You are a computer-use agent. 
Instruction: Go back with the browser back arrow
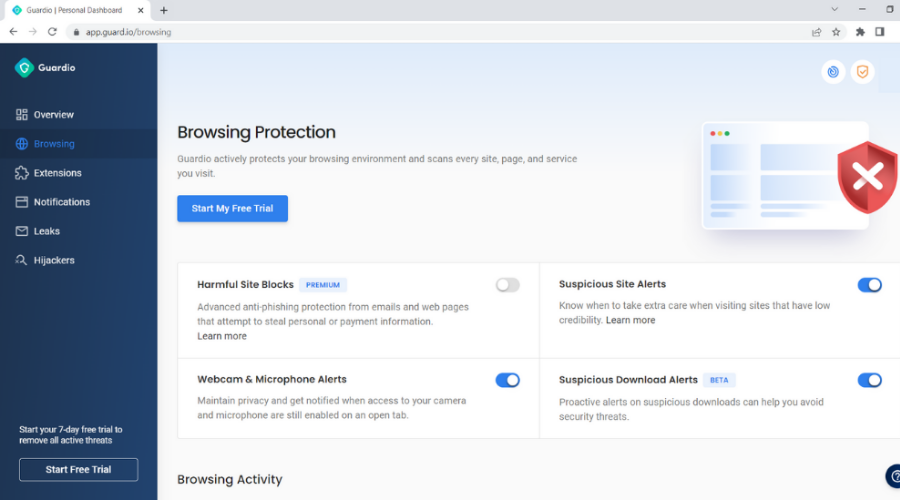(13, 32)
